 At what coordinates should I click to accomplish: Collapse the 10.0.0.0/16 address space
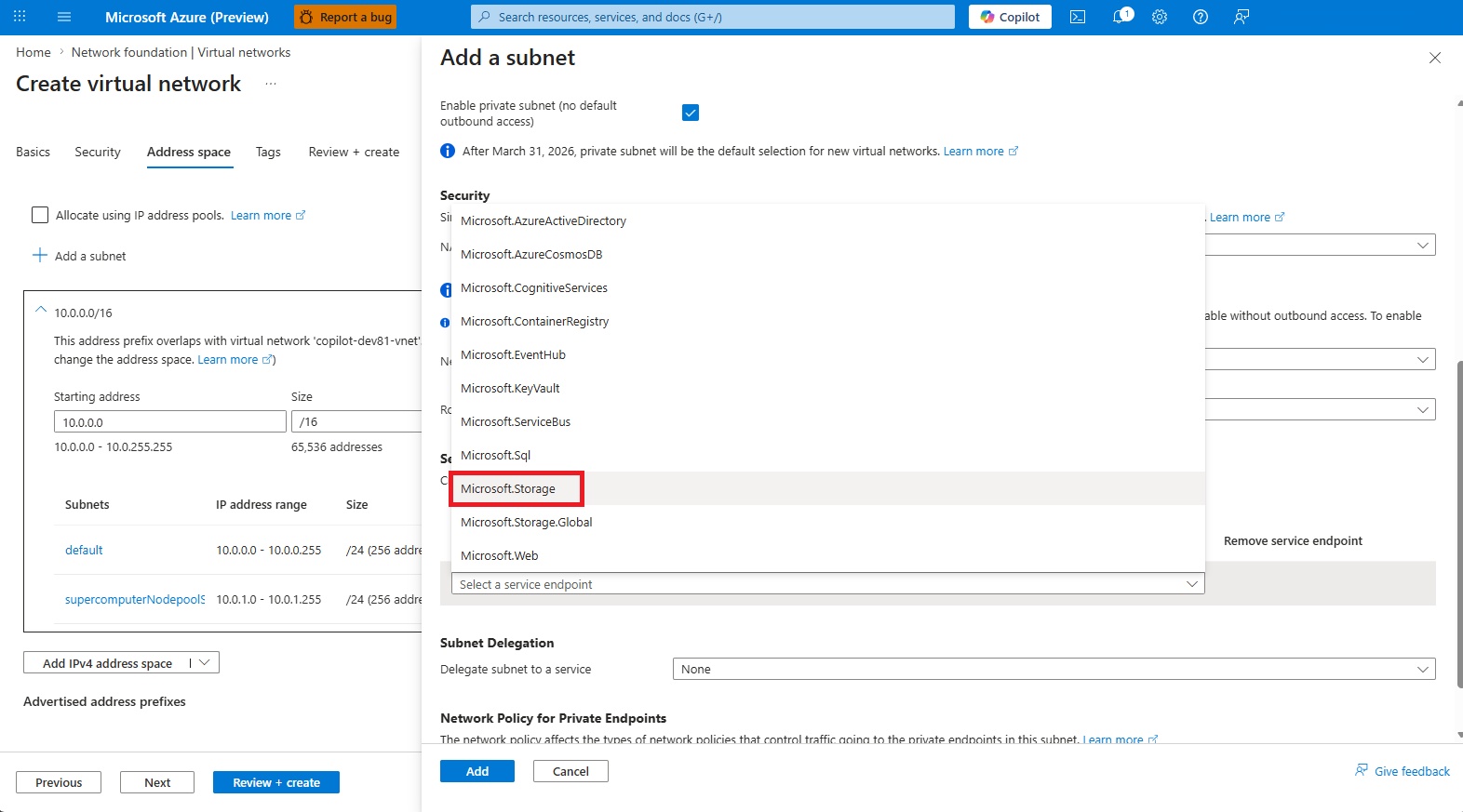tap(41, 311)
